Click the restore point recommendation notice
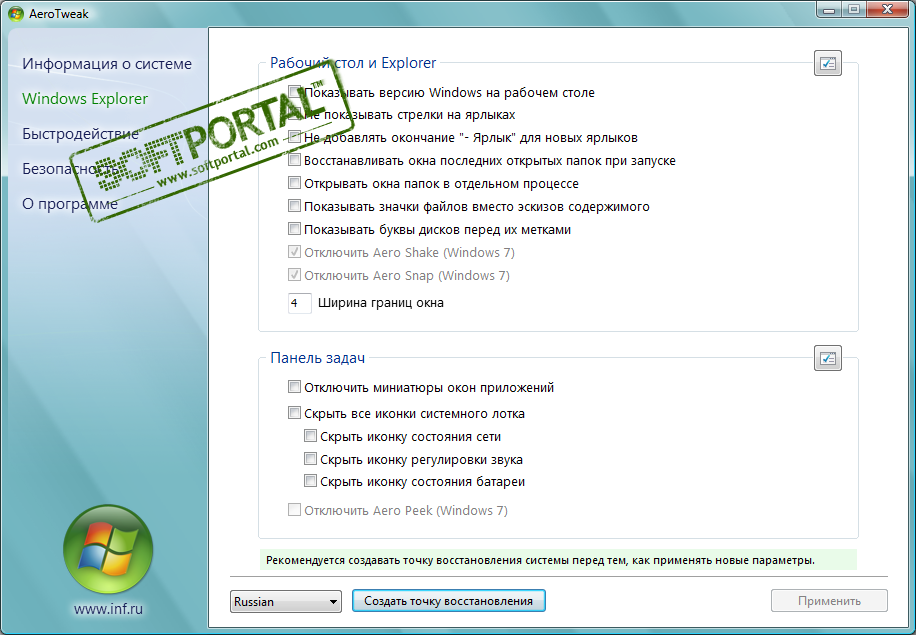The image size is (916, 635). (x=558, y=560)
